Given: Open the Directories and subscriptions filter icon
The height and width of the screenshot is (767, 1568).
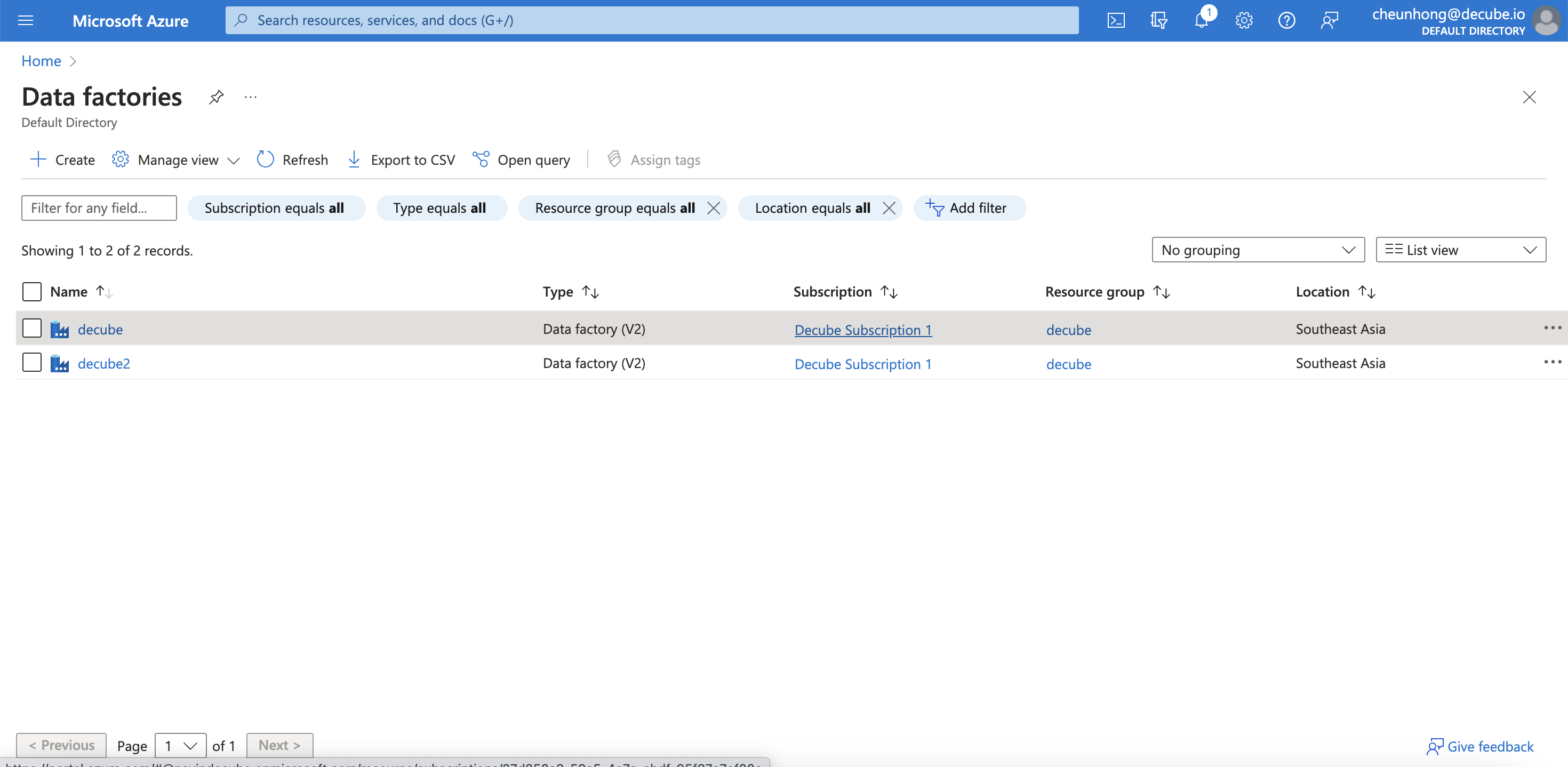Looking at the screenshot, I should (x=1158, y=21).
